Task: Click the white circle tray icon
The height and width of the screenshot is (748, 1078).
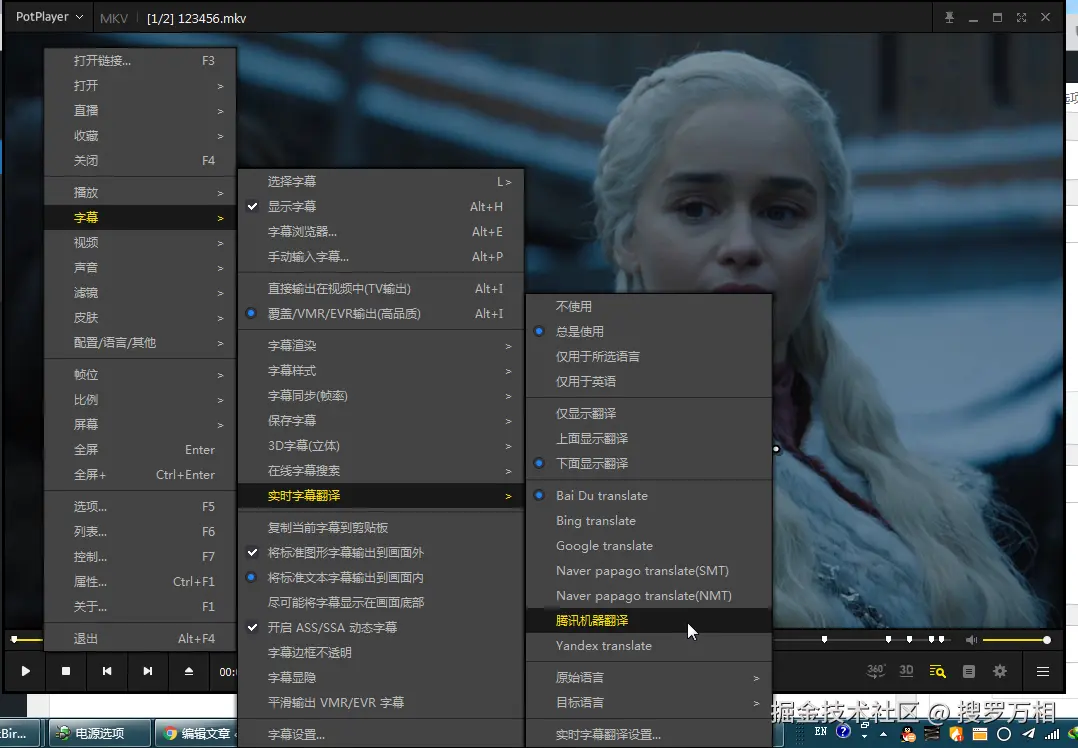Action: [x=1004, y=734]
